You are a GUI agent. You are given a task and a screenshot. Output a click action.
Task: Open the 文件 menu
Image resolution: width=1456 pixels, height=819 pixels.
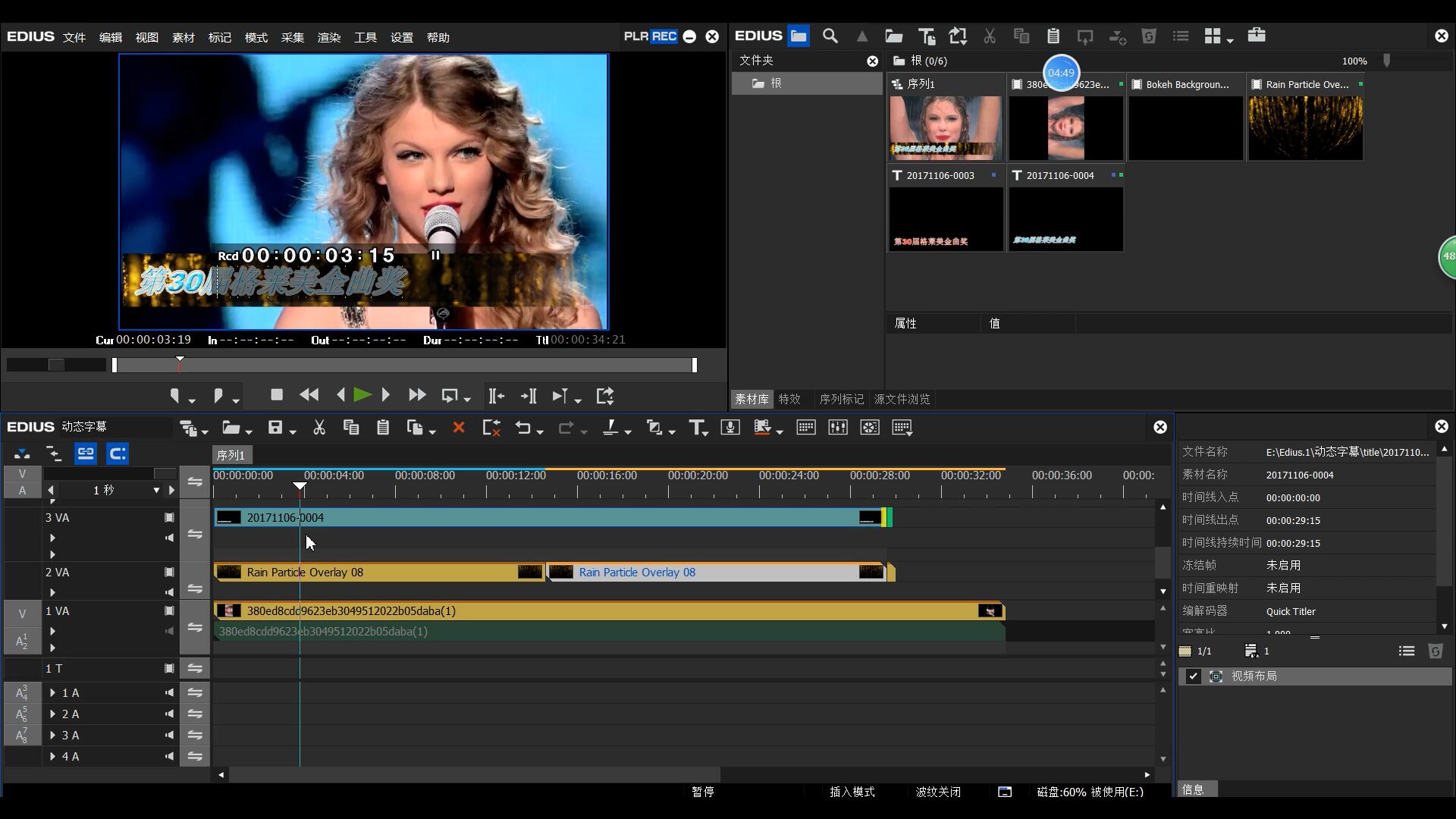[x=74, y=37]
